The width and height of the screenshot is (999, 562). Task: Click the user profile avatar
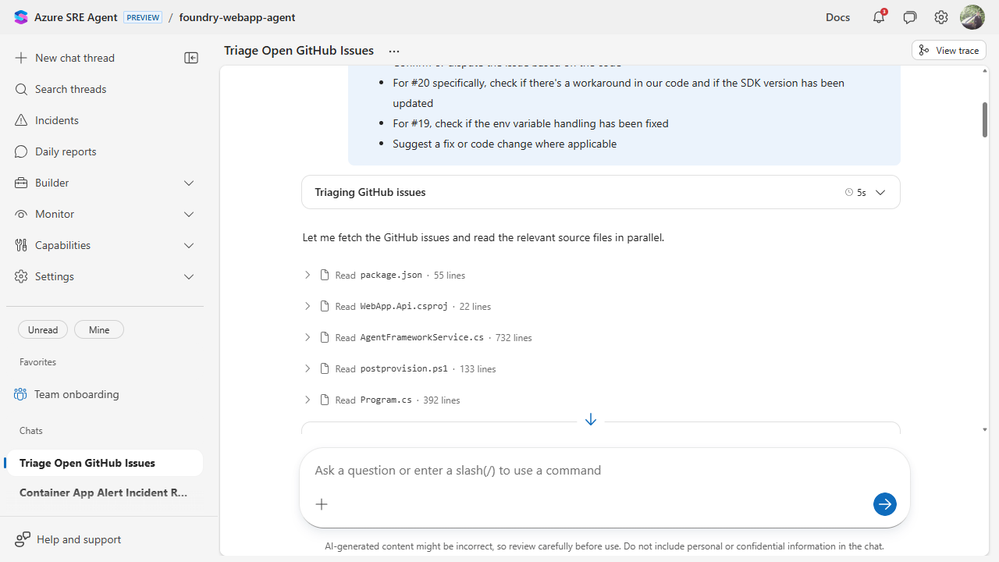pyautogui.click(x=972, y=17)
